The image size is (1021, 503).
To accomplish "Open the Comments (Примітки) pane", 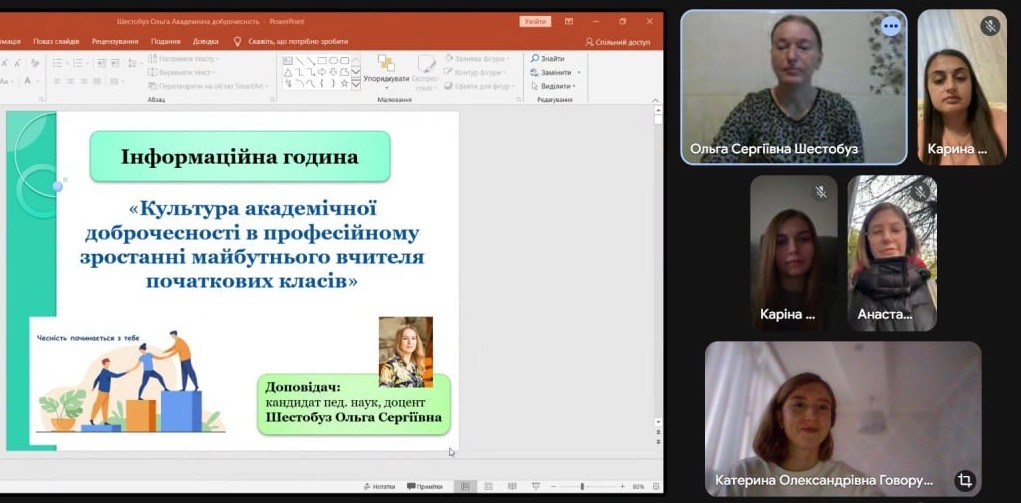I will tap(425, 487).
